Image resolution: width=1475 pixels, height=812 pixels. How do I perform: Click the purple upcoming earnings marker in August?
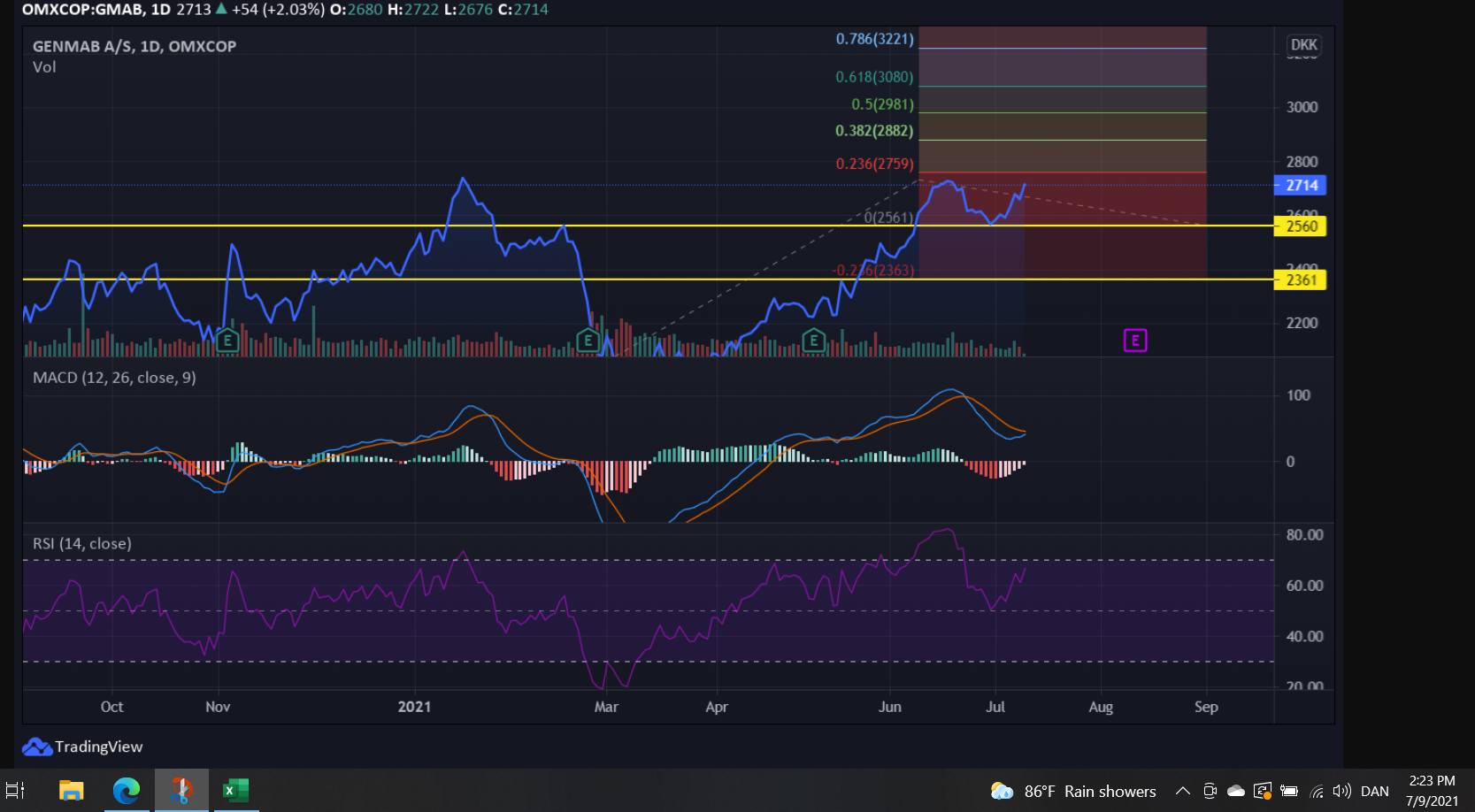pyautogui.click(x=1135, y=341)
